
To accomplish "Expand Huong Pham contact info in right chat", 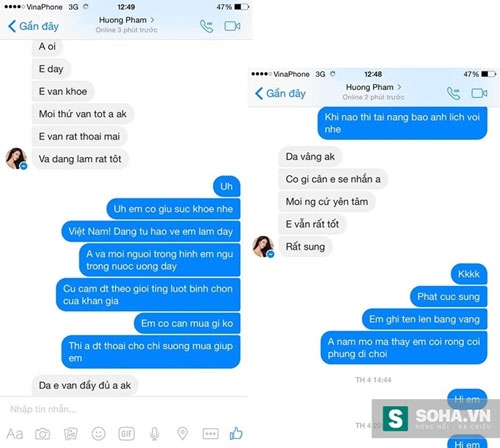I will pos(373,87).
